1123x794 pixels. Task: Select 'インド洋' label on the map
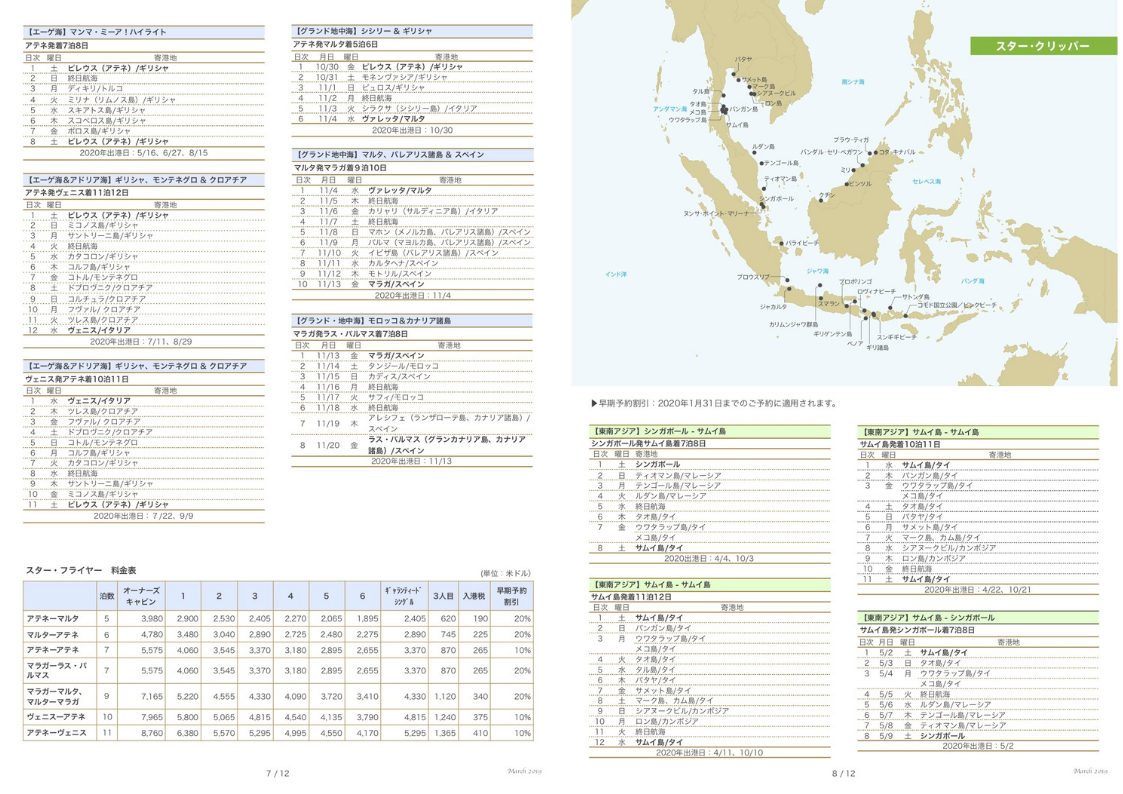(x=616, y=274)
